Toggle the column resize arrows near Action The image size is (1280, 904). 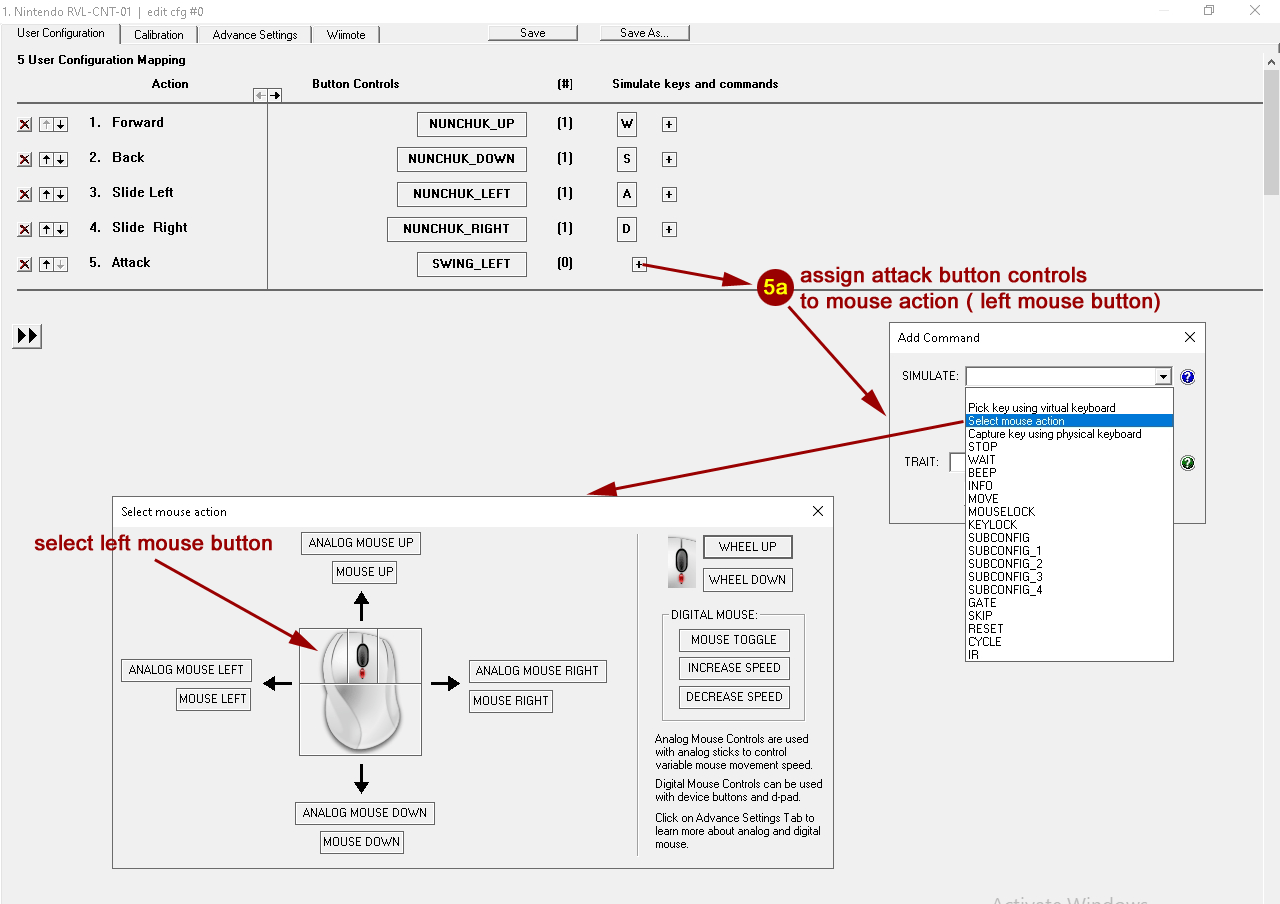click(267, 95)
